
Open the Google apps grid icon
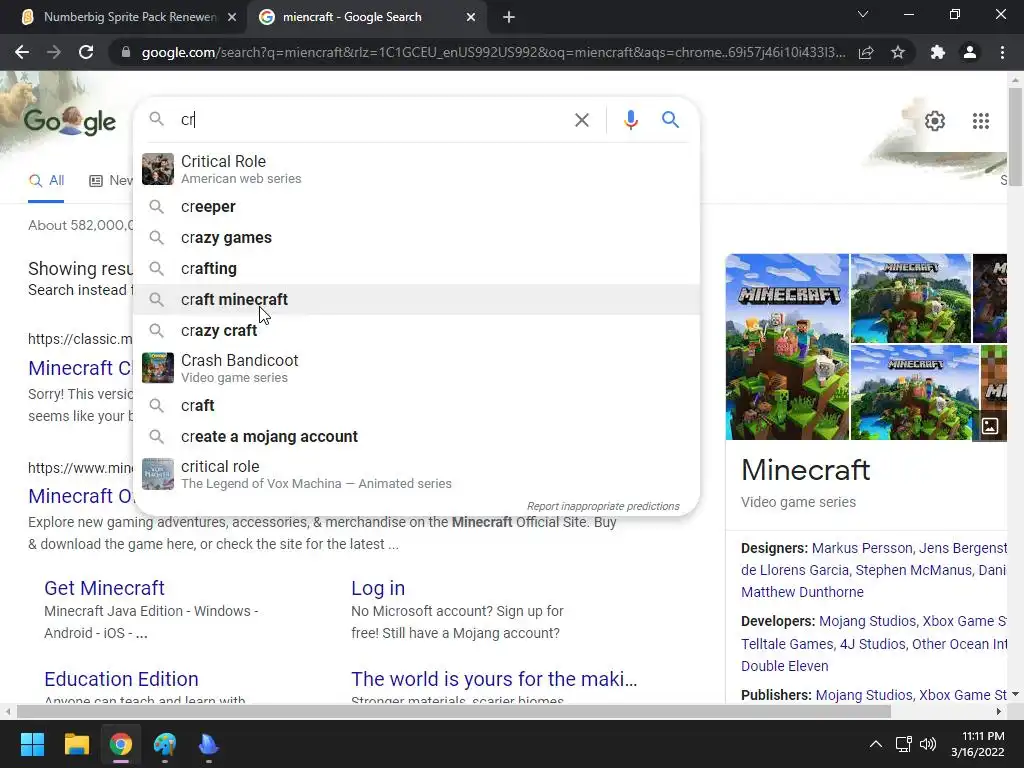[980, 121]
